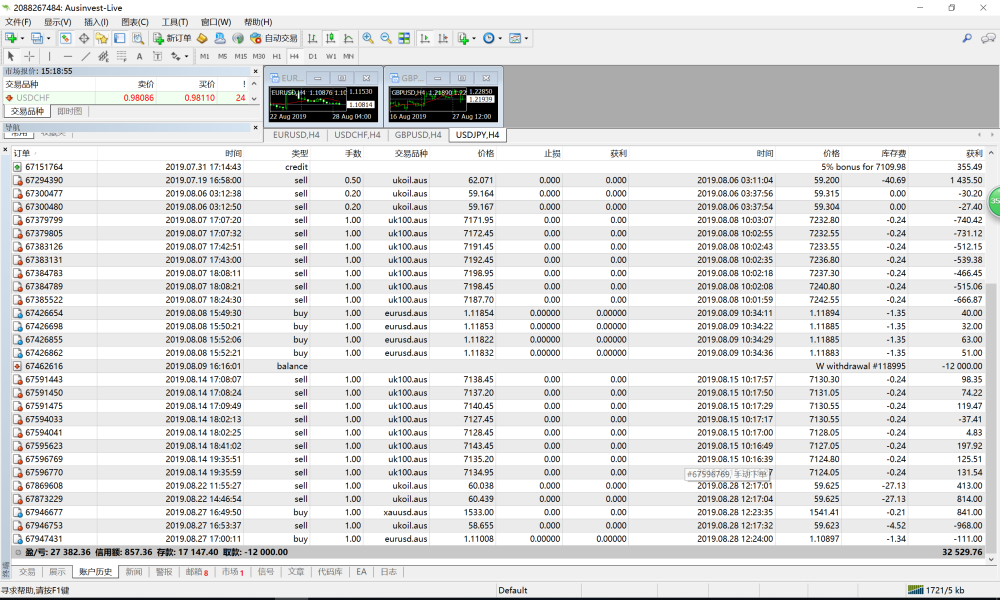Click the 新订单 (New Order) button
Screen dimensions: 1000x600
[x=172, y=38]
